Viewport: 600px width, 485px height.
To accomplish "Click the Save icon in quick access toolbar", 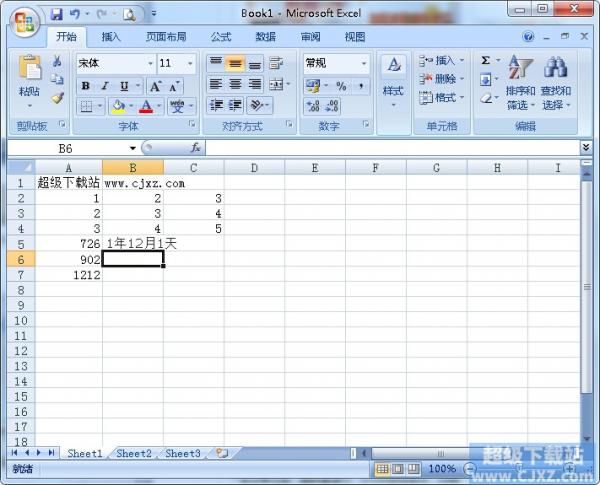I will (x=56, y=14).
